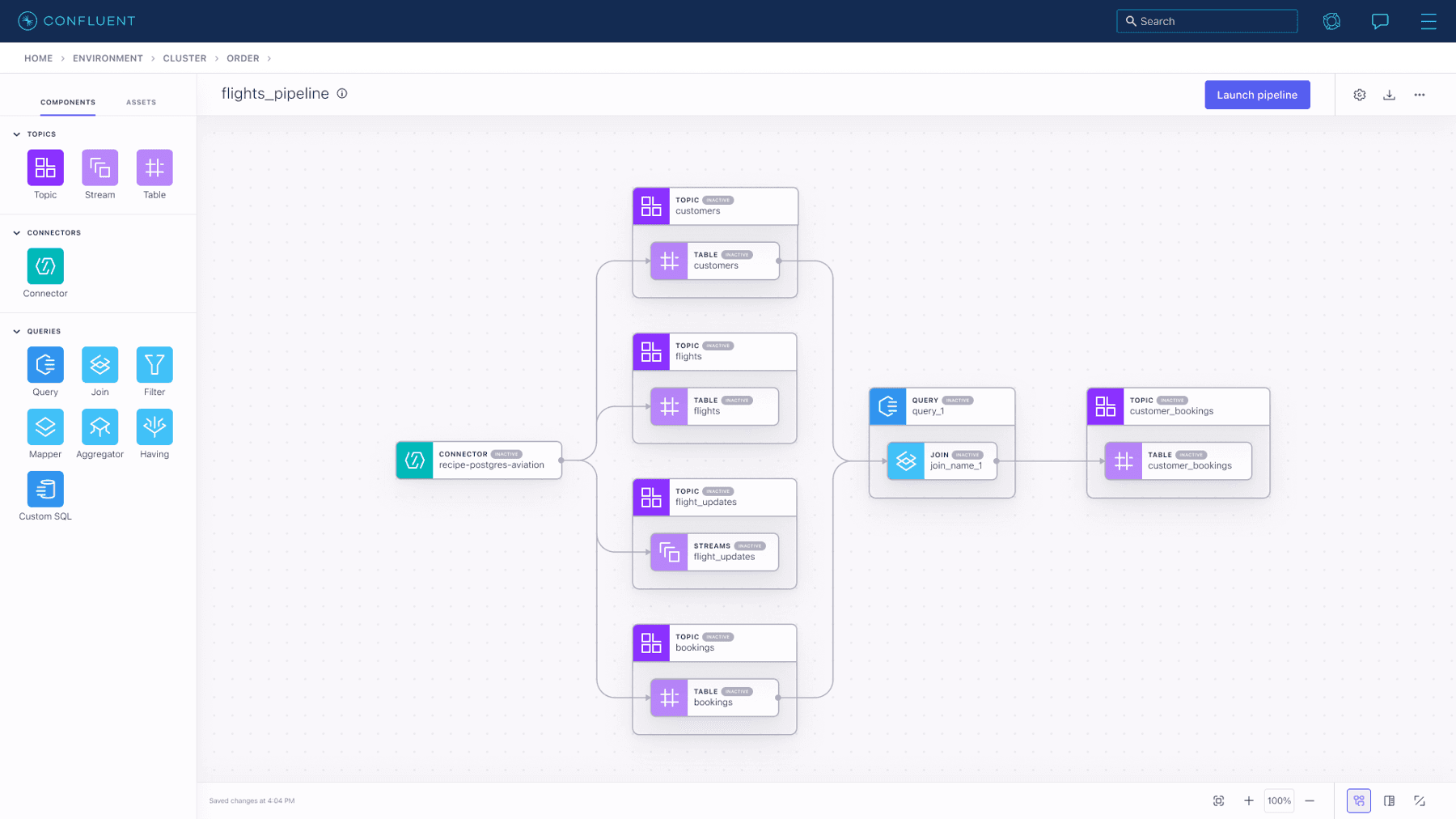Select the Stream component icon
The image size is (1456, 819).
tap(99, 168)
